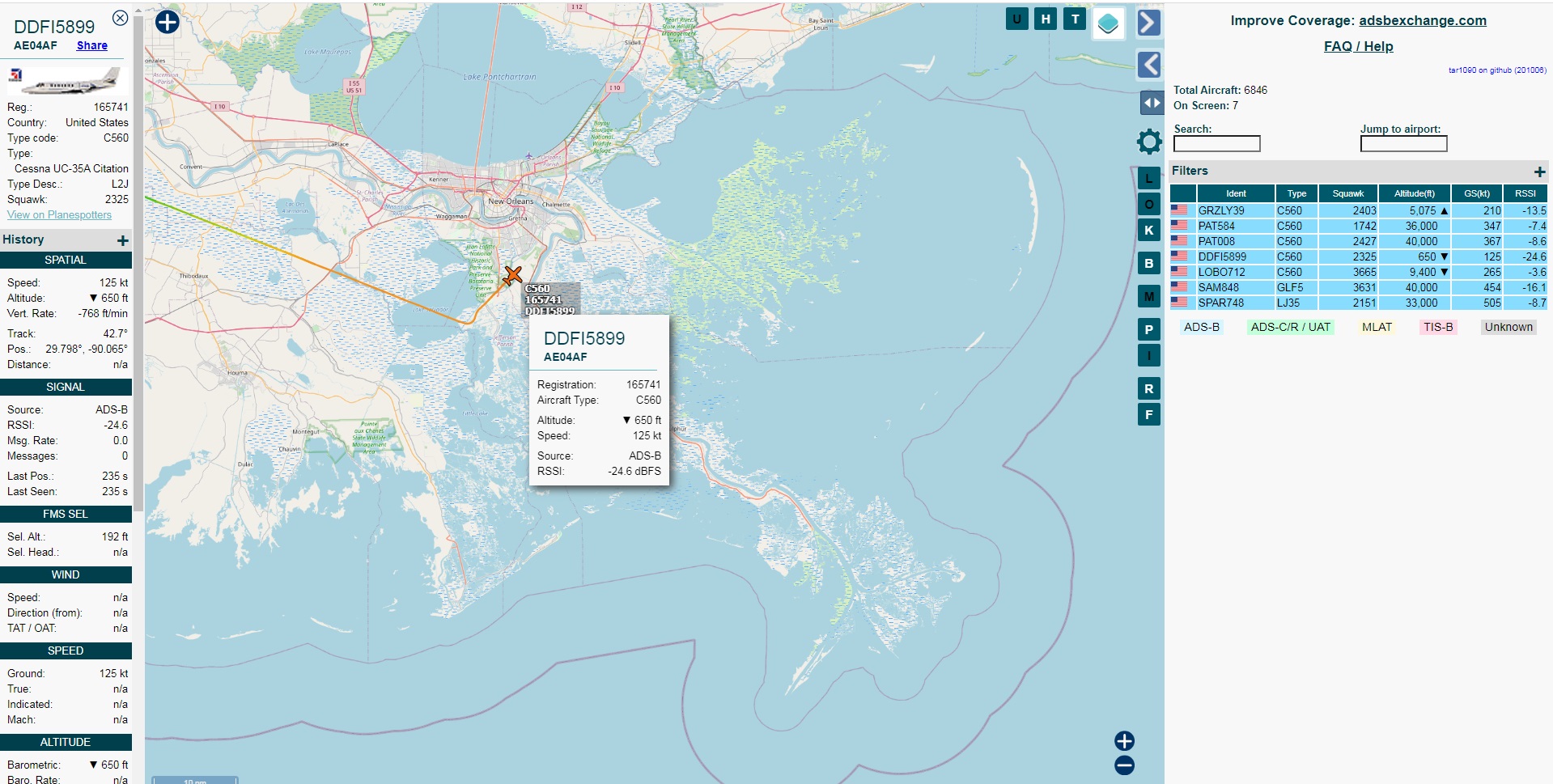Image resolution: width=1553 pixels, height=784 pixels.
Task: Select the orange aircraft icon on map
Action: click(x=512, y=275)
